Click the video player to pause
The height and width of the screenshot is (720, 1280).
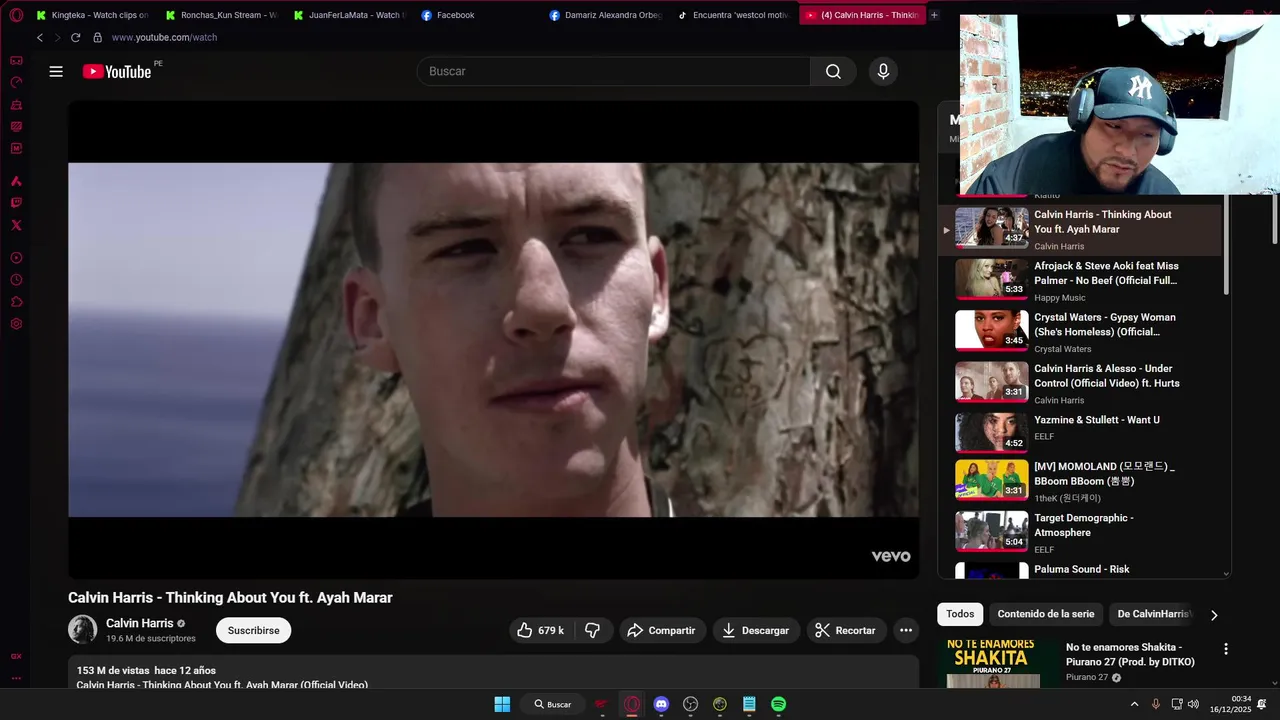click(x=493, y=340)
